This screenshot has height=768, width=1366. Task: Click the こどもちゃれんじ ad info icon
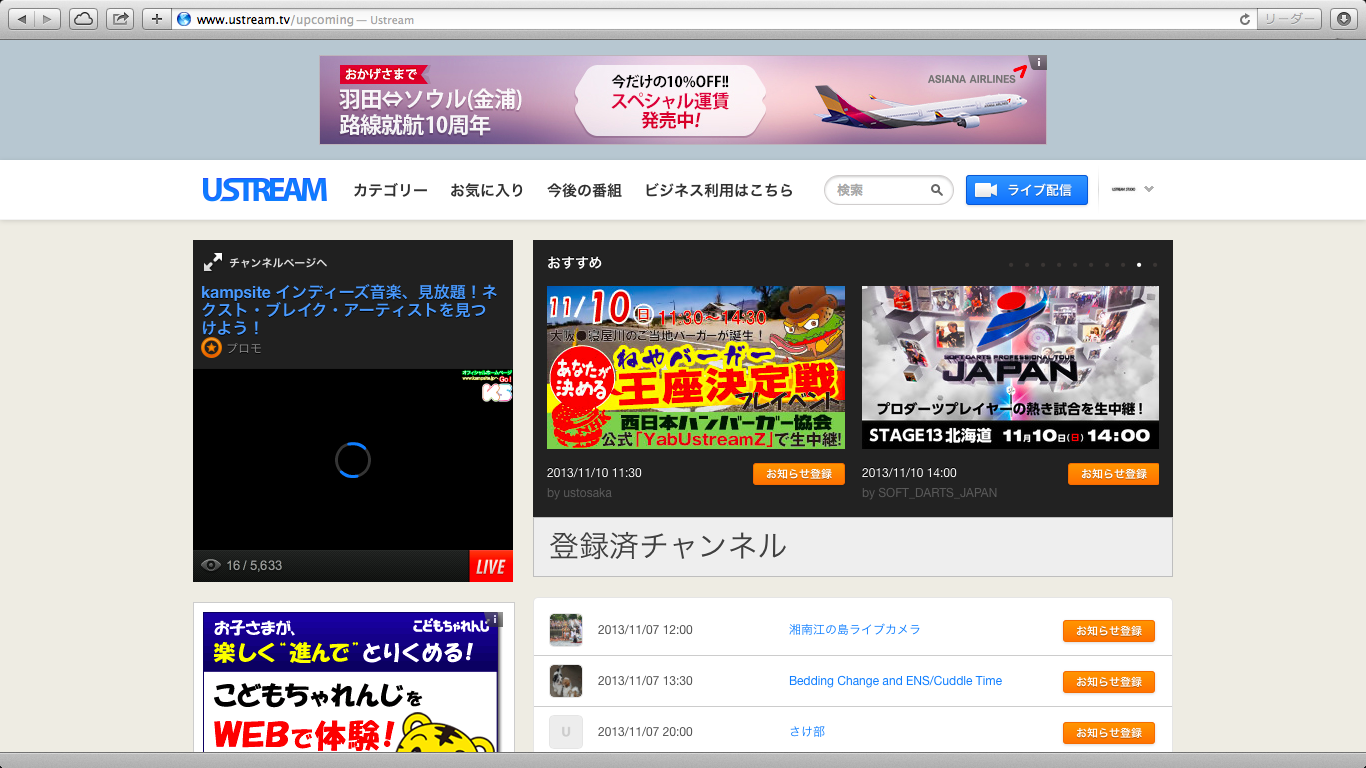tap(493, 619)
